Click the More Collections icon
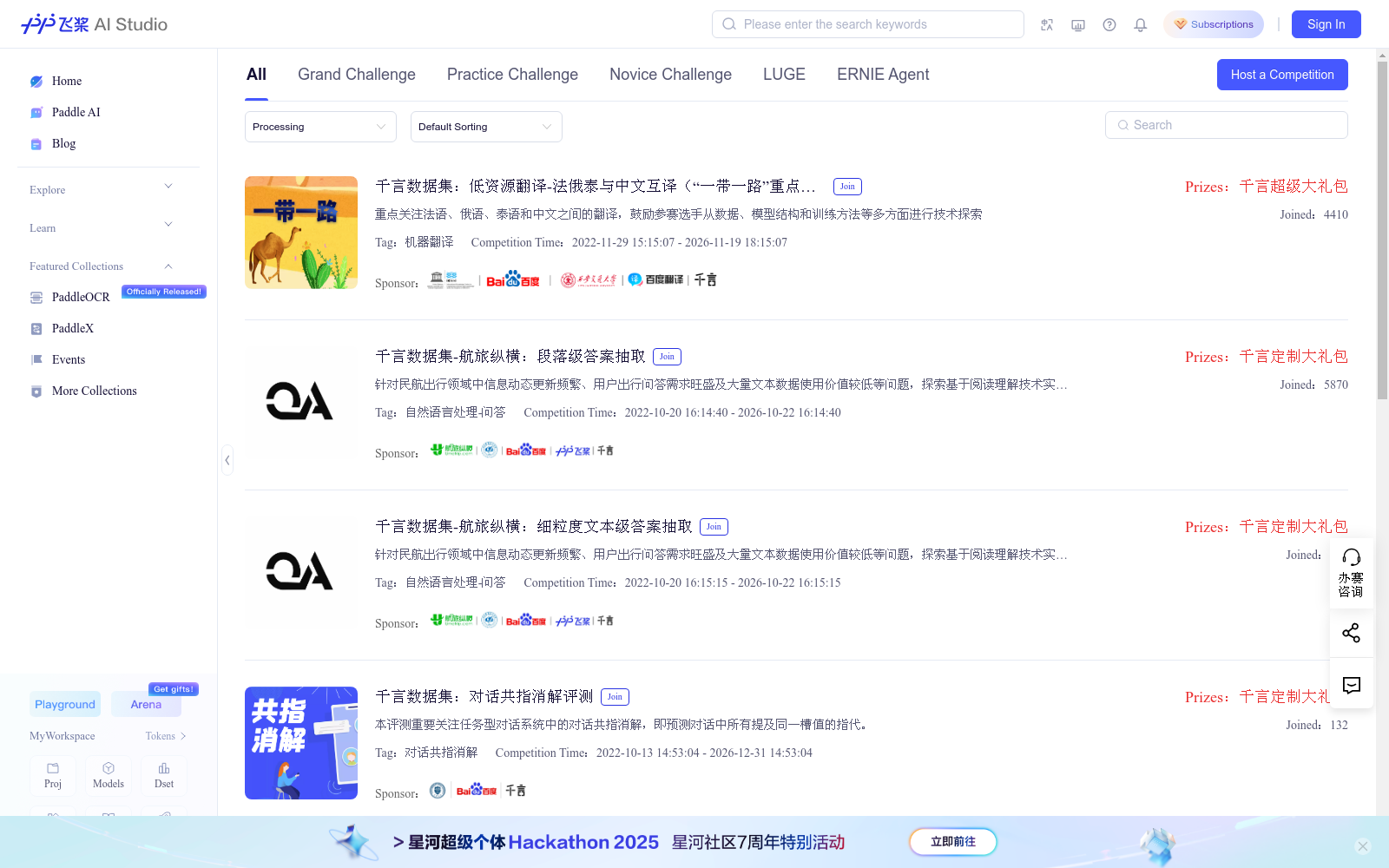The height and width of the screenshot is (868, 1389). [x=36, y=391]
